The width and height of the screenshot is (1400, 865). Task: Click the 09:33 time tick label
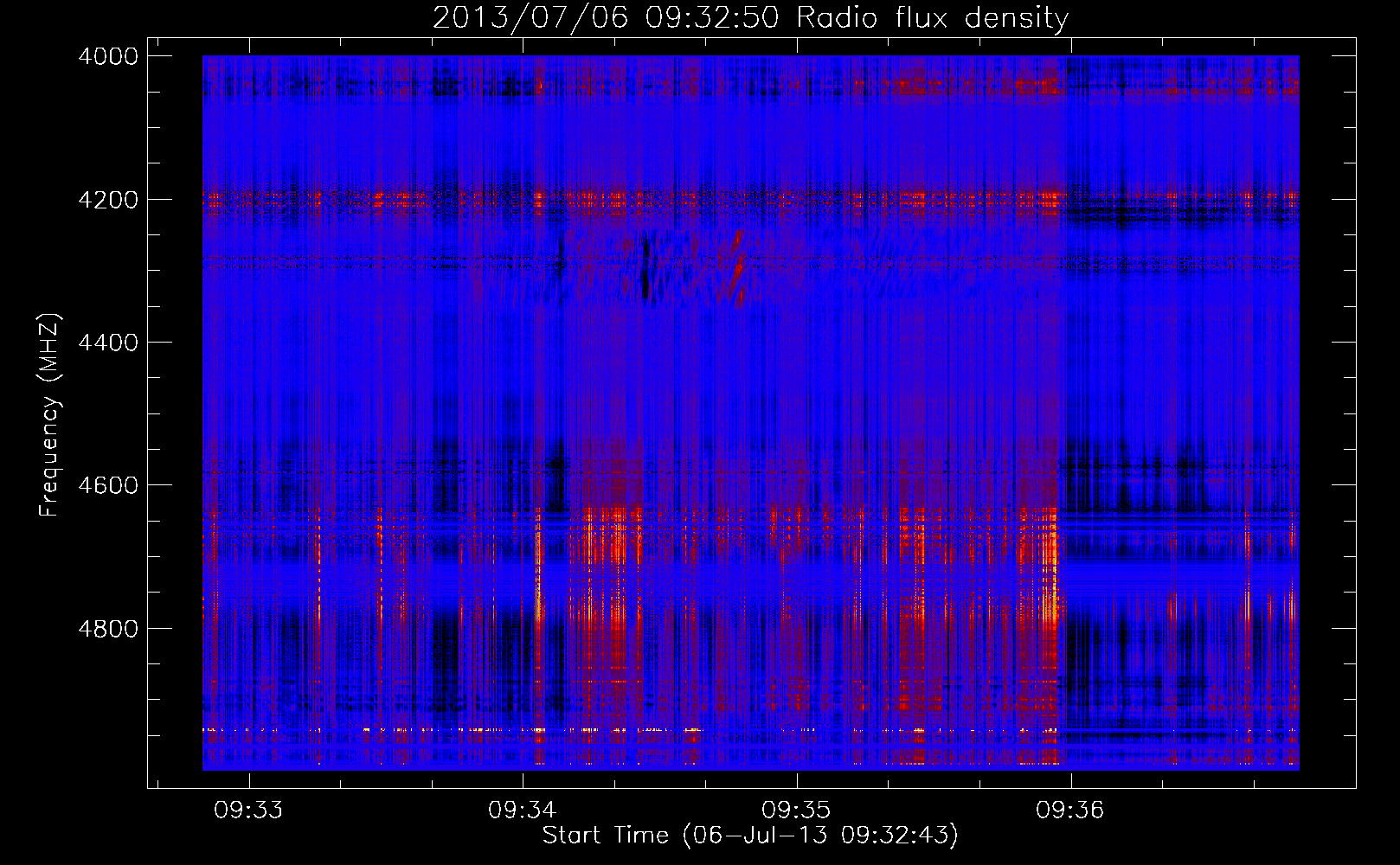(249, 811)
